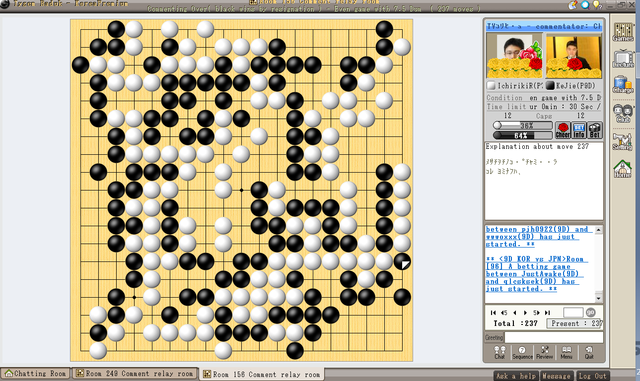Click the 'Explanation about move 237' text
This screenshot has width=640, height=381.
pos(537,147)
